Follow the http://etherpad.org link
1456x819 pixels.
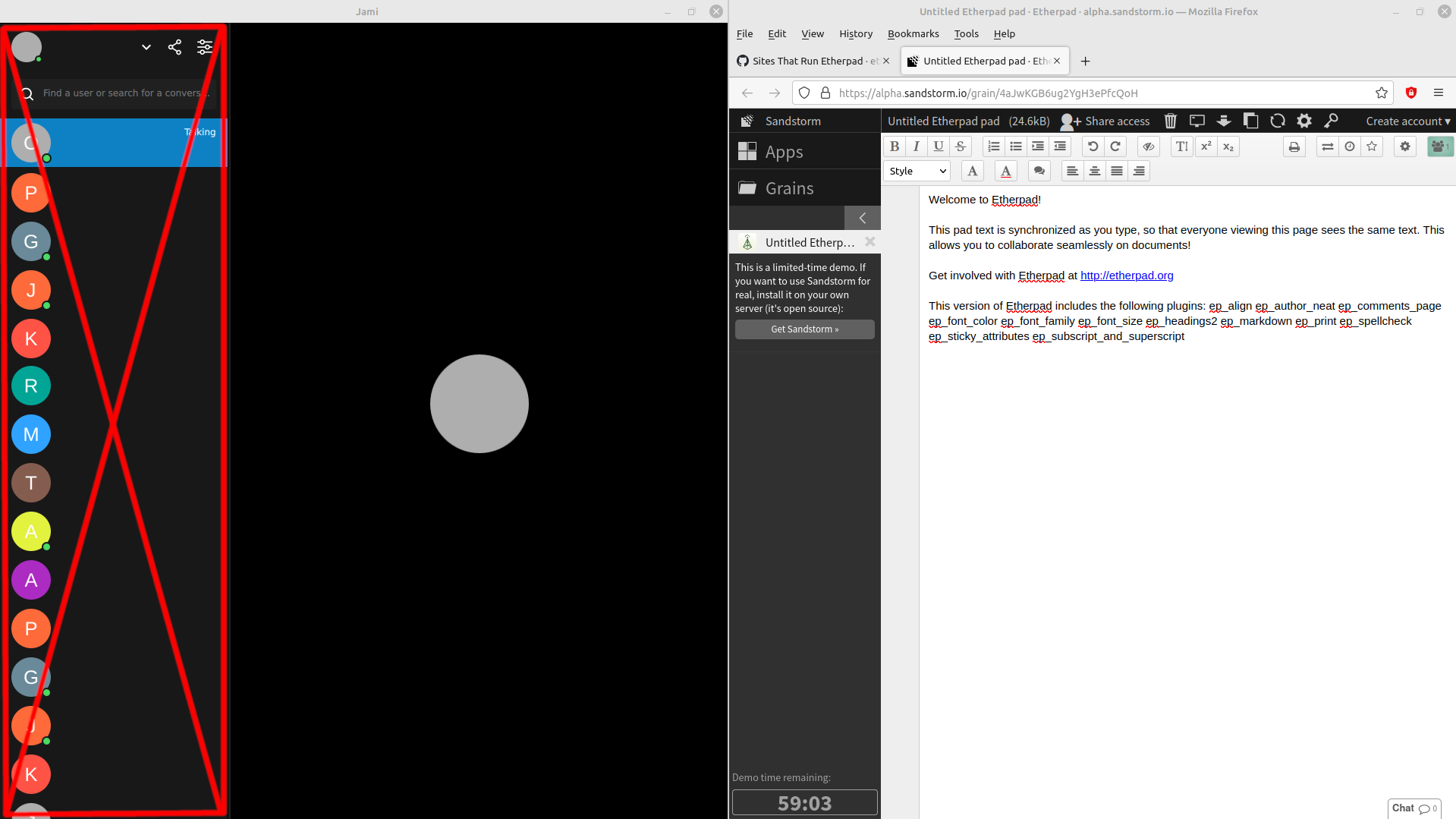(x=1127, y=276)
